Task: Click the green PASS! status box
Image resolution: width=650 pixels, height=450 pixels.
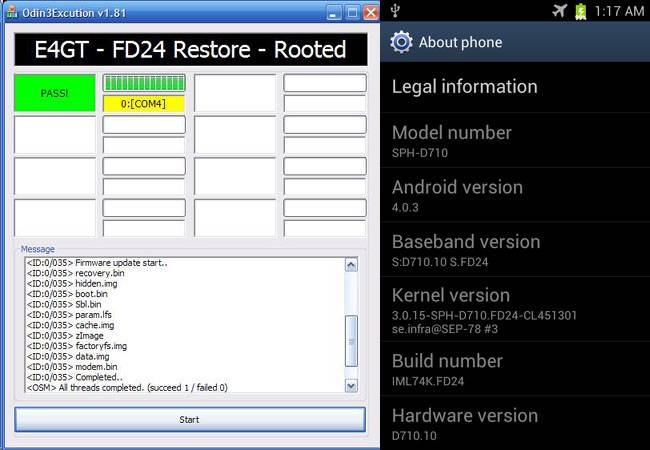Action: tap(55, 93)
